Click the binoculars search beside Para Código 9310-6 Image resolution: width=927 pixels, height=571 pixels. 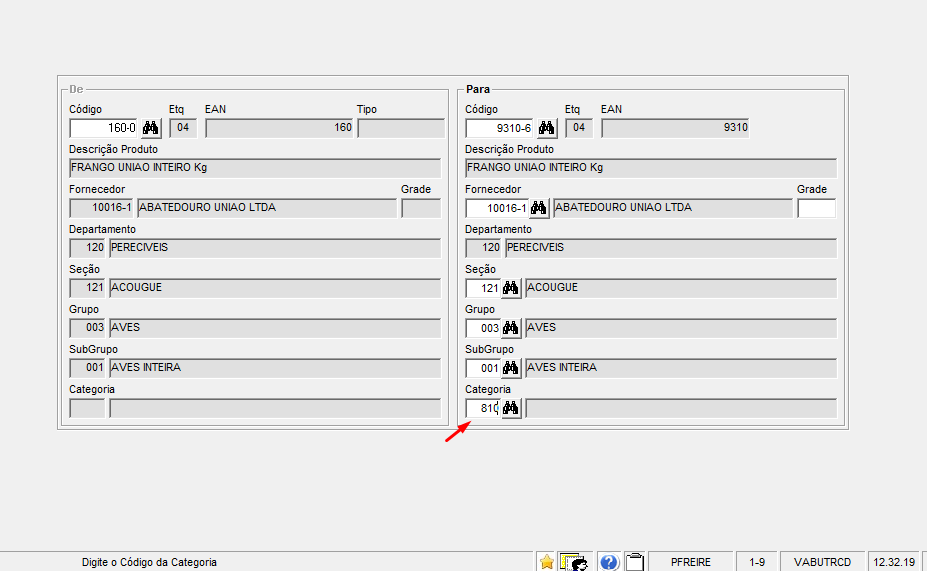coord(547,128)
